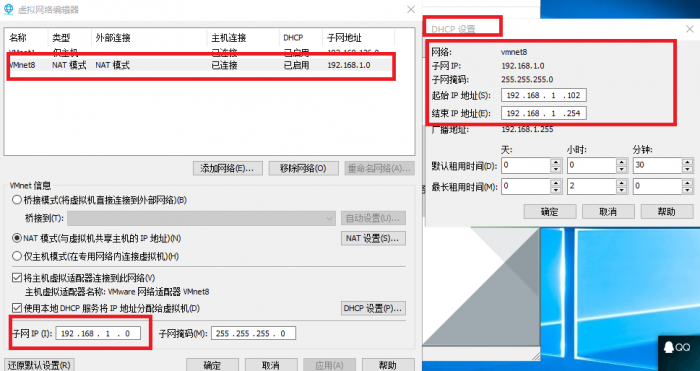The width and height of the screenshot is (700, 371).
Task: Select the host-only mode (仅主机模式) radio button
Action: 17,256
